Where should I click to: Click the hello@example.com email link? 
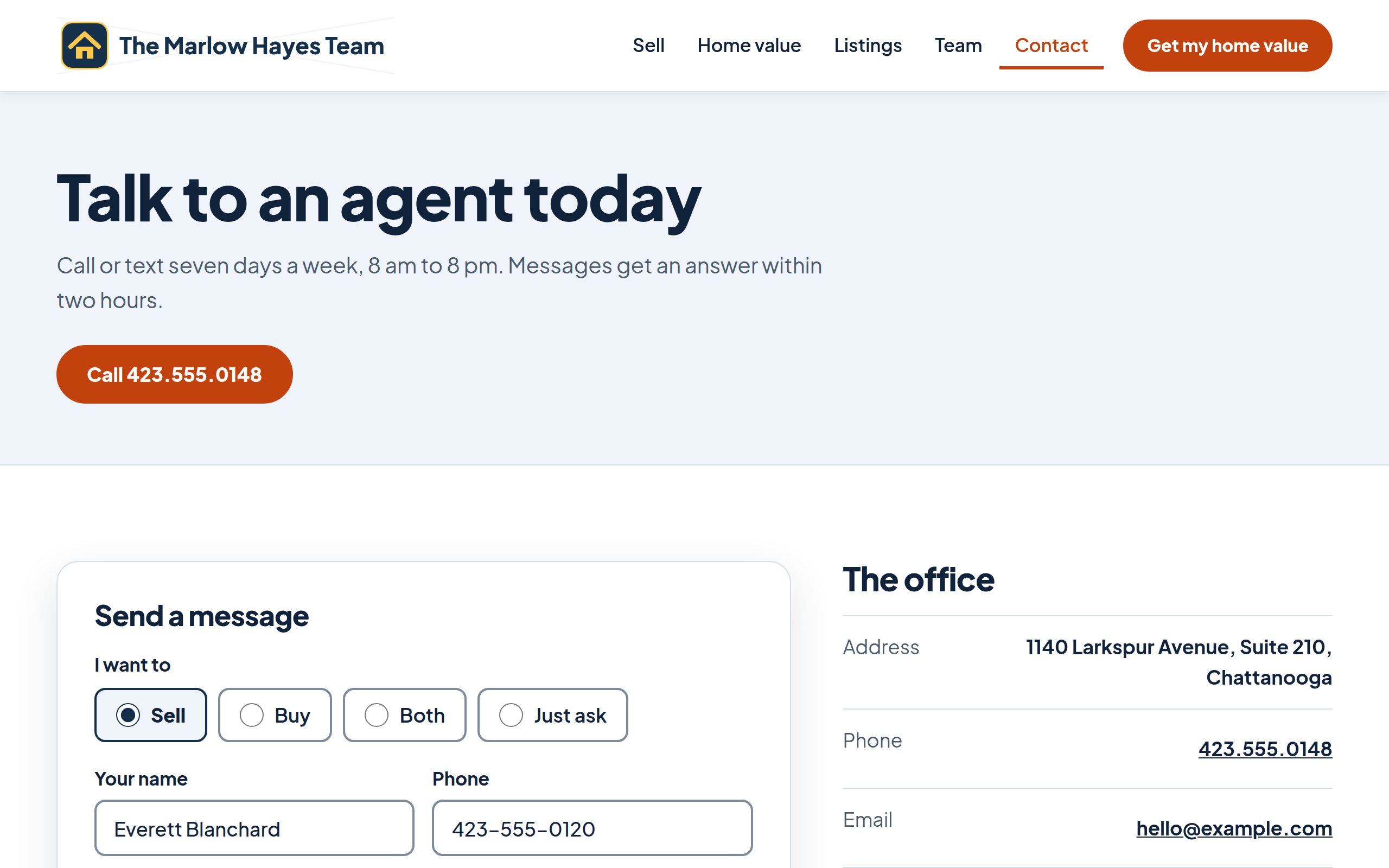(1234, 828)
